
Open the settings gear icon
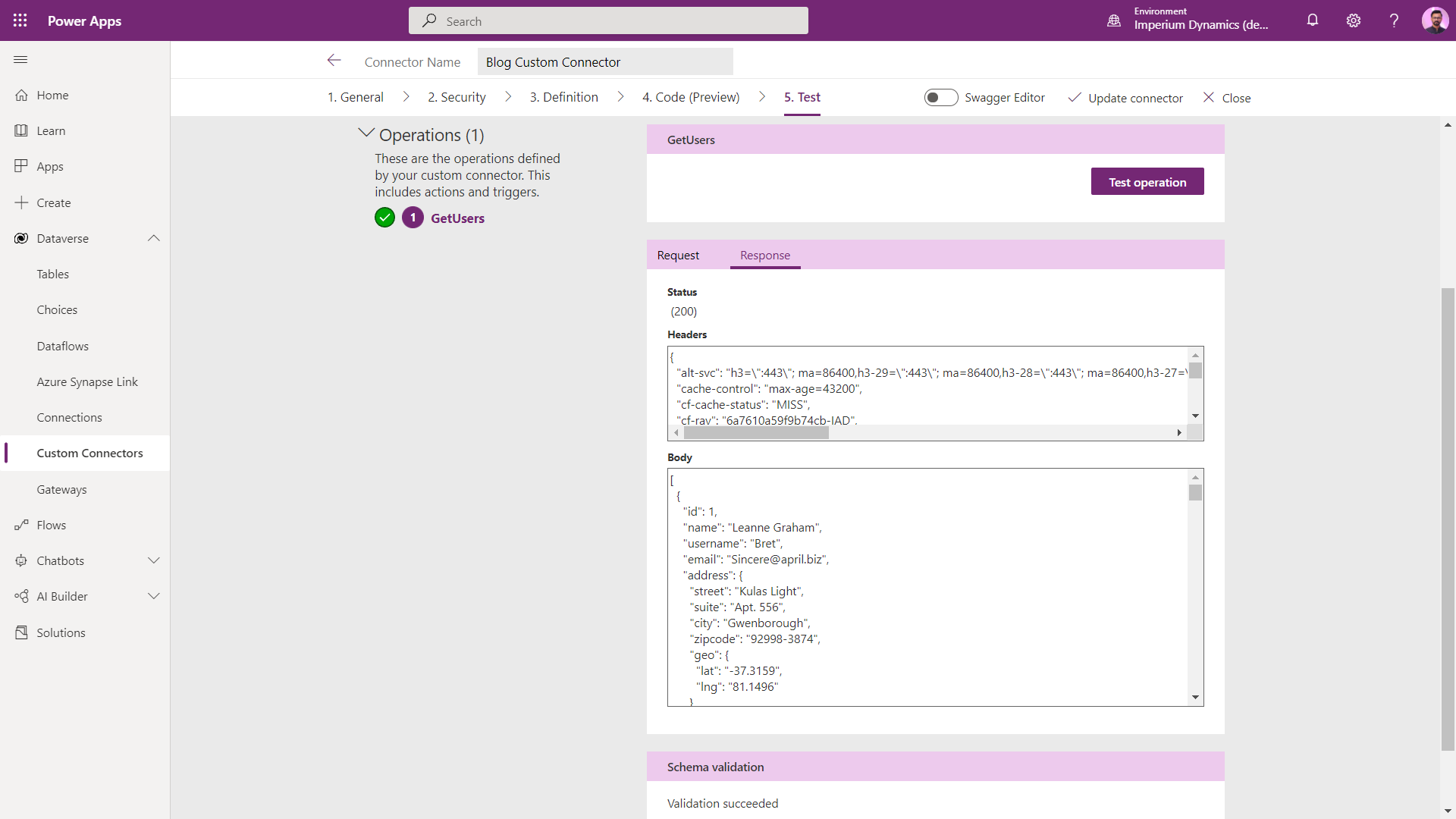pyautogui.click(x=1354, y=20)
